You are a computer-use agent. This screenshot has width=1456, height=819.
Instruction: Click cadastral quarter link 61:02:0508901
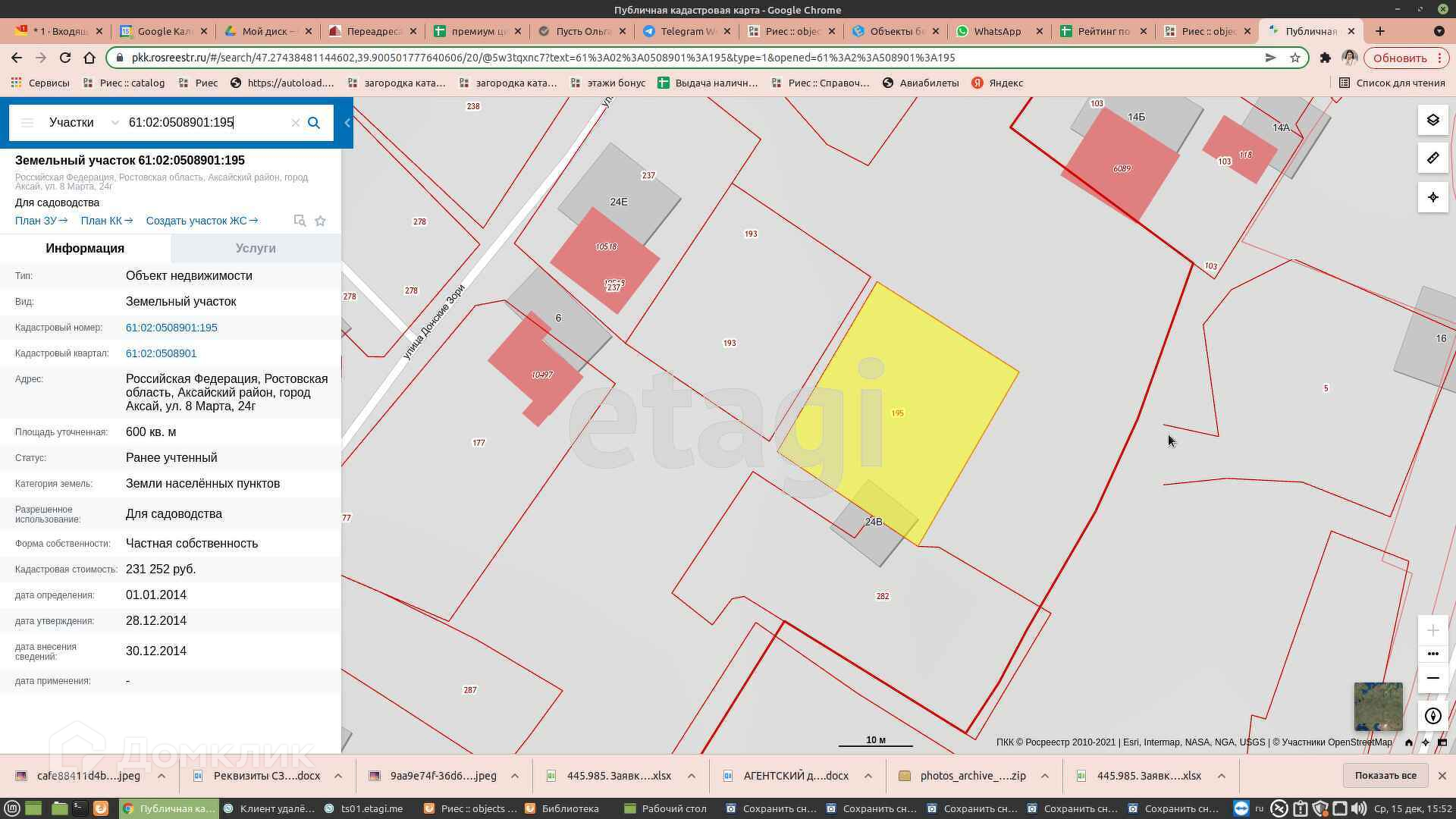coord(161,353)
